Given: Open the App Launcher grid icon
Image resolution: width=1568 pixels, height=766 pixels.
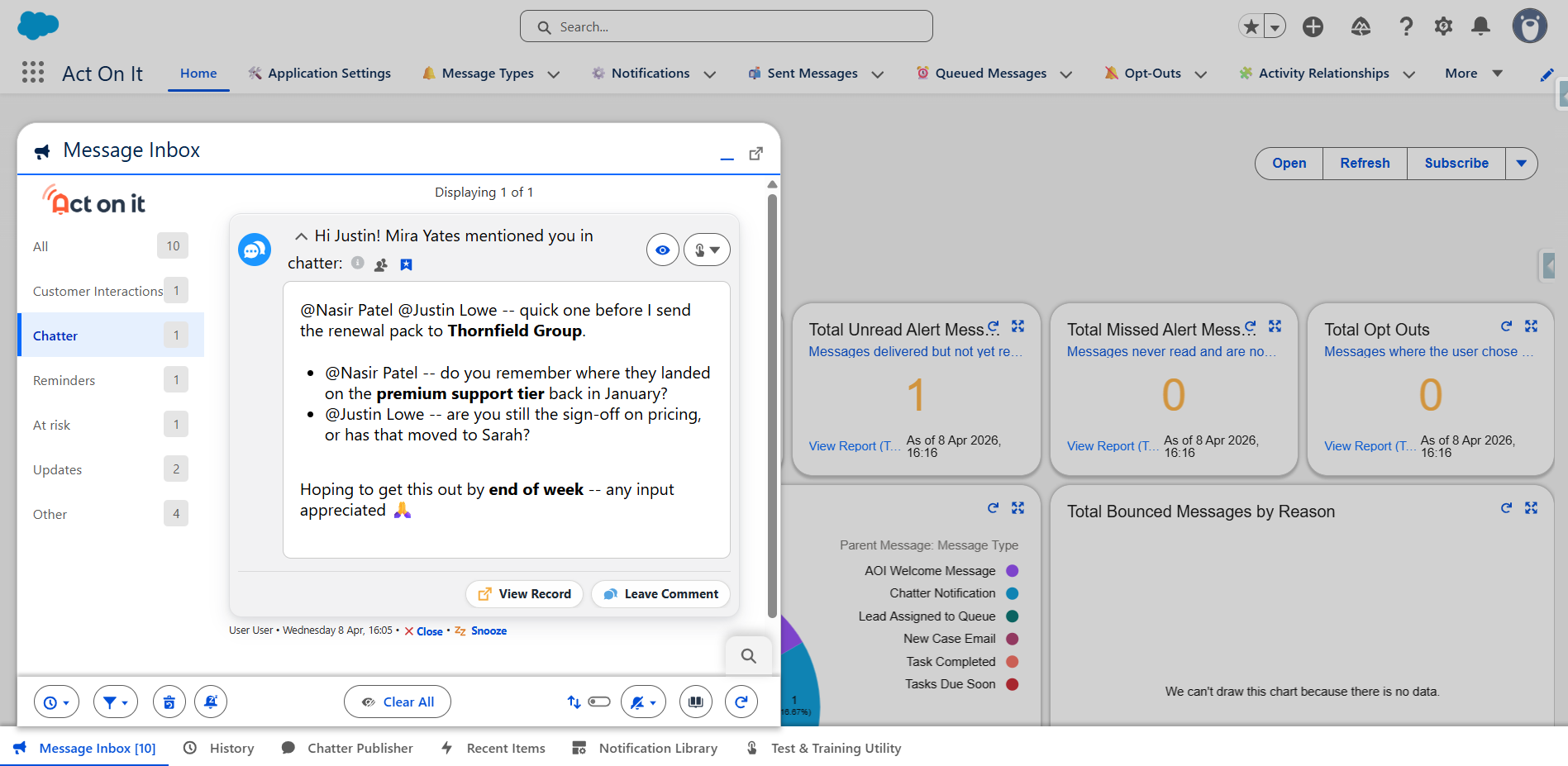Looking at the screenshot, I should (33, 73).
